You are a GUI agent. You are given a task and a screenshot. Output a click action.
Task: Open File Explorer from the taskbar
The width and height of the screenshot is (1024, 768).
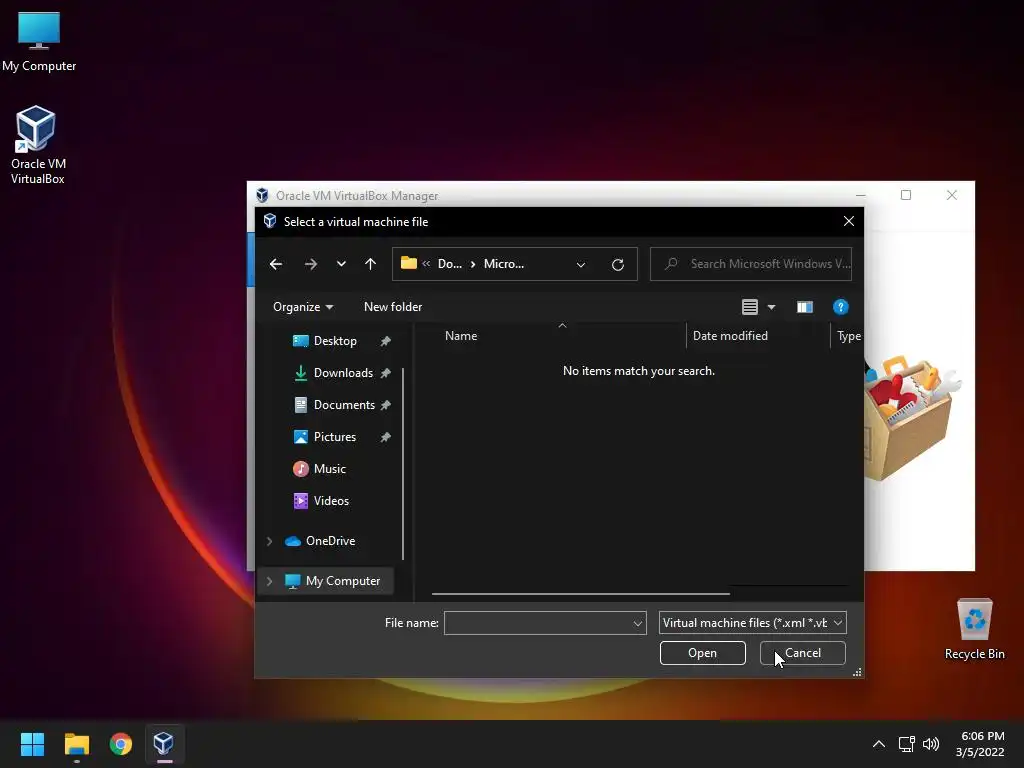pyautogui.click(x=76, y=744)
